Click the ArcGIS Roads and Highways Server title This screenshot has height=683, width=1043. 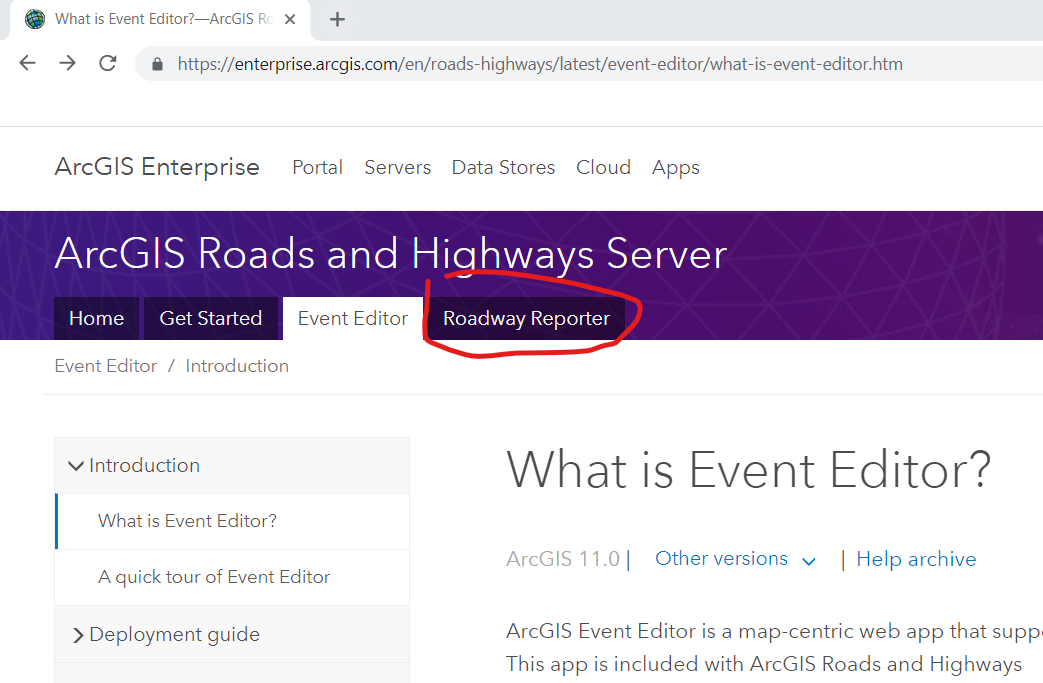click(390, 254)
